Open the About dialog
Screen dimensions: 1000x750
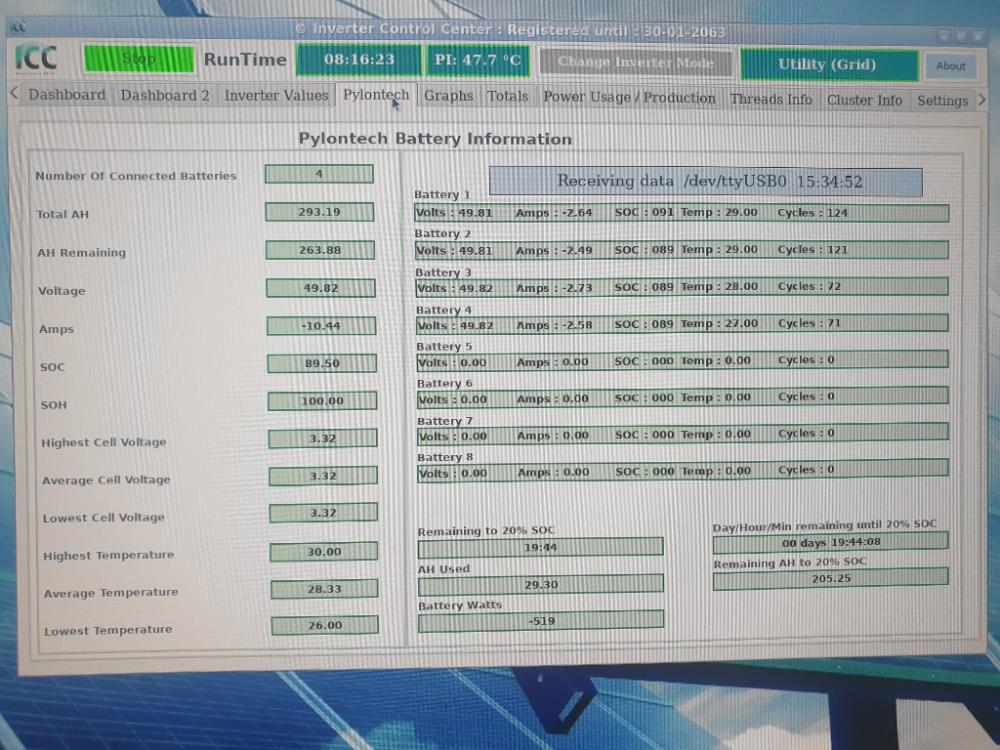[951, 65]
